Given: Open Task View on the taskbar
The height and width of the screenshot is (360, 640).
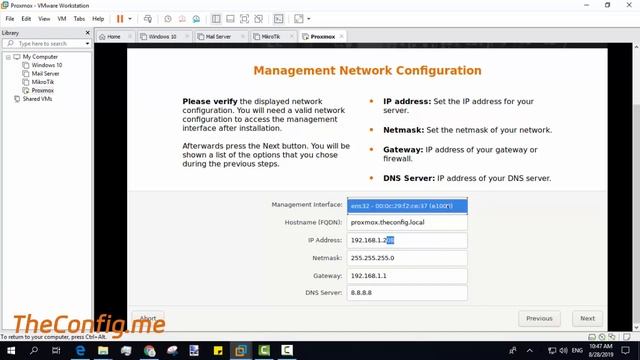Looking at the screenshot, I should pyautogui.click(x=56, y=351).
